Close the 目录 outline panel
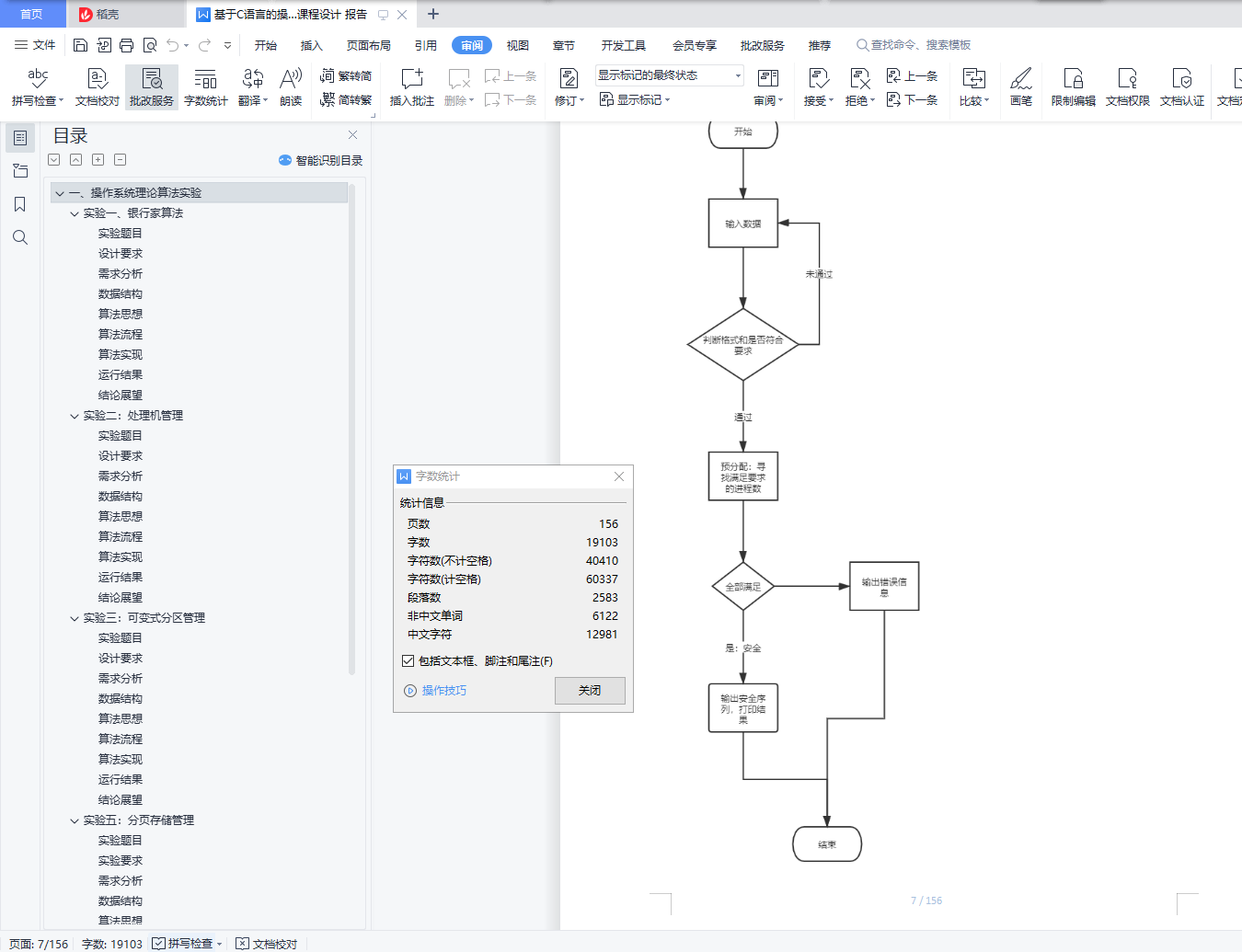The width and height of the screenshot is (1242, 952). pyautogui.click(x=352, y=135)
